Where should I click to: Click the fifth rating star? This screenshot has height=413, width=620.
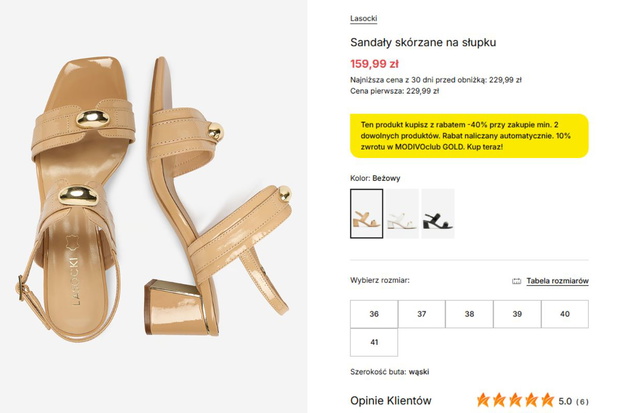(x=548, y=400)
